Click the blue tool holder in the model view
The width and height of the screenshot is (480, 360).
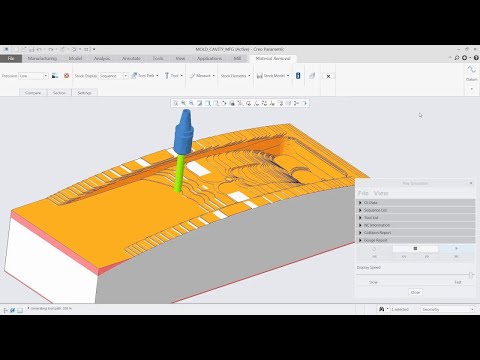tap(184, 133)
